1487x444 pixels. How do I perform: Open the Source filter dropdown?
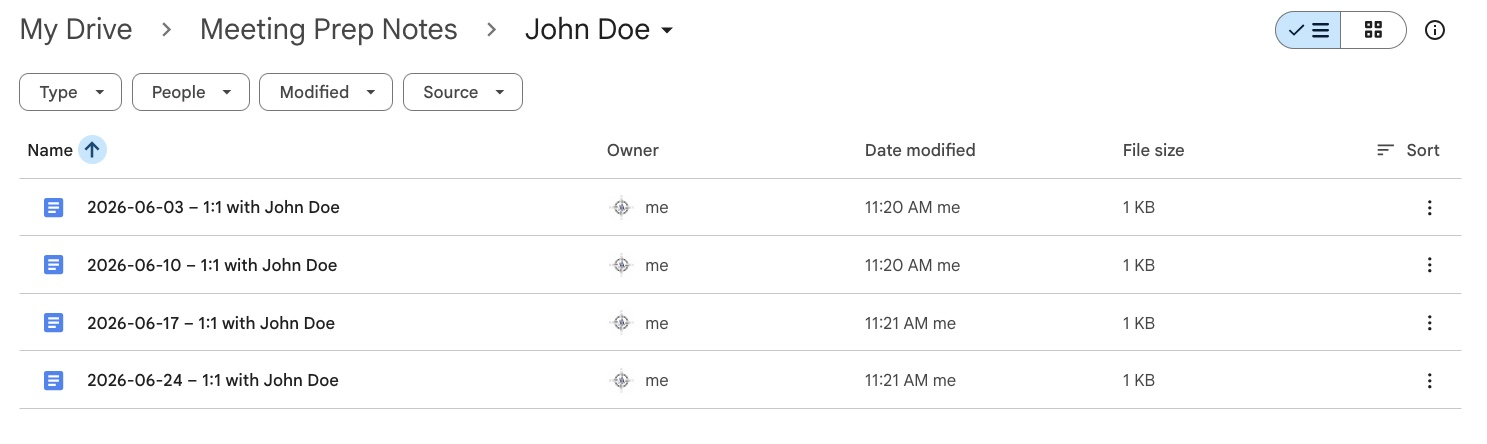[x=463, y=92]
